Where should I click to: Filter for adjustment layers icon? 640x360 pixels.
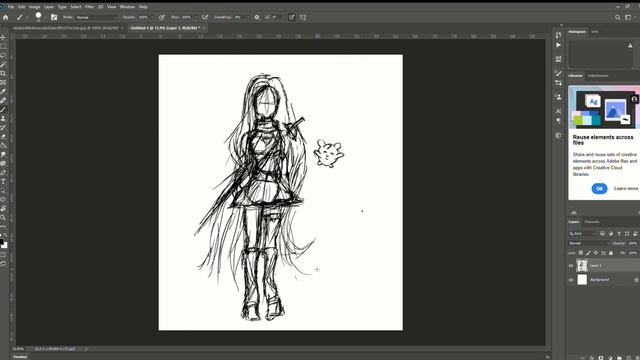tap(611, 233)
